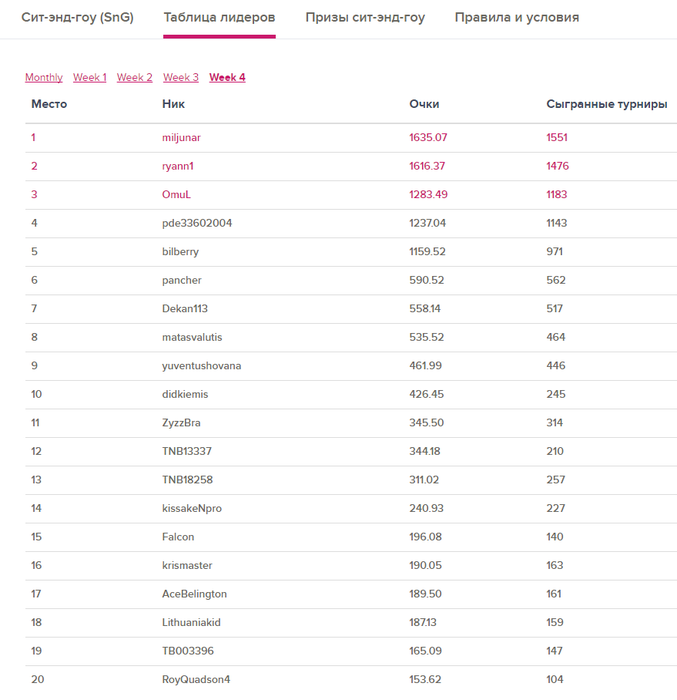Switch to Week 3 leaderboard
The image size is (677, 700).
pos(180,78)
